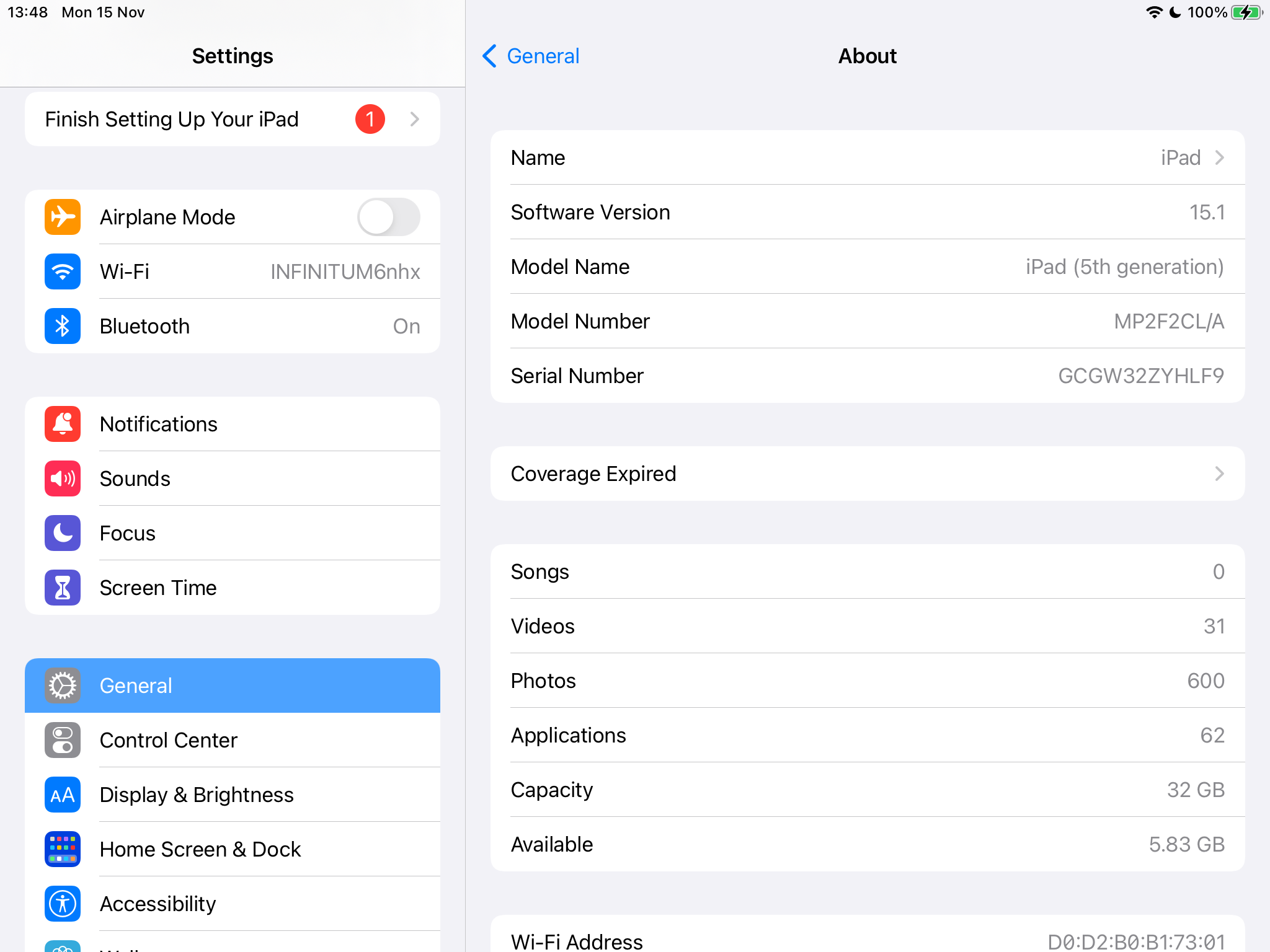This screenshot has height=952, width=1270.
Task: Tap the Mon 15 Nov date
Action: (103, 12)
